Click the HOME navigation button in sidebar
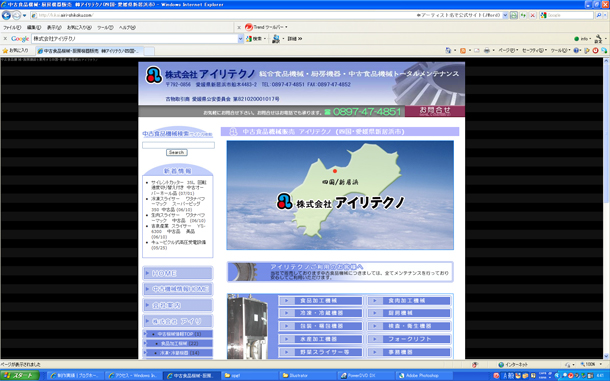Viewport: 610px width, 381px height. 178,274
